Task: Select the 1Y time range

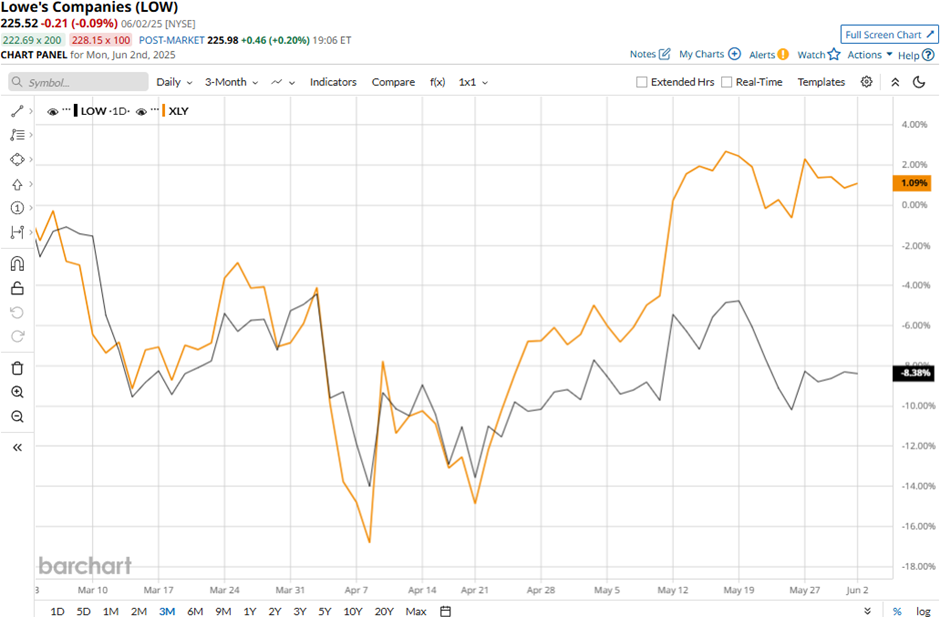Action: tap(250, 611)
